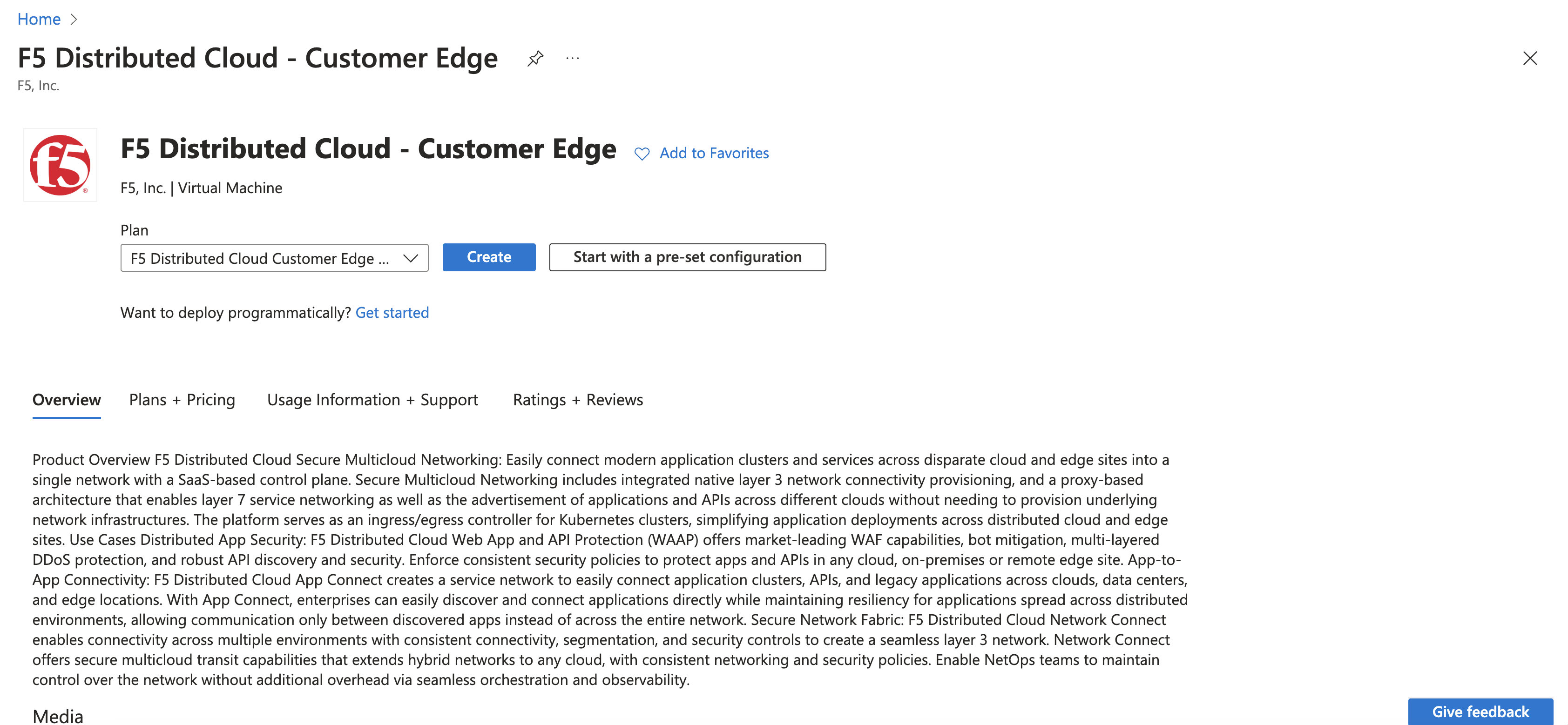Click the heart favorites icon

[642, 154]
